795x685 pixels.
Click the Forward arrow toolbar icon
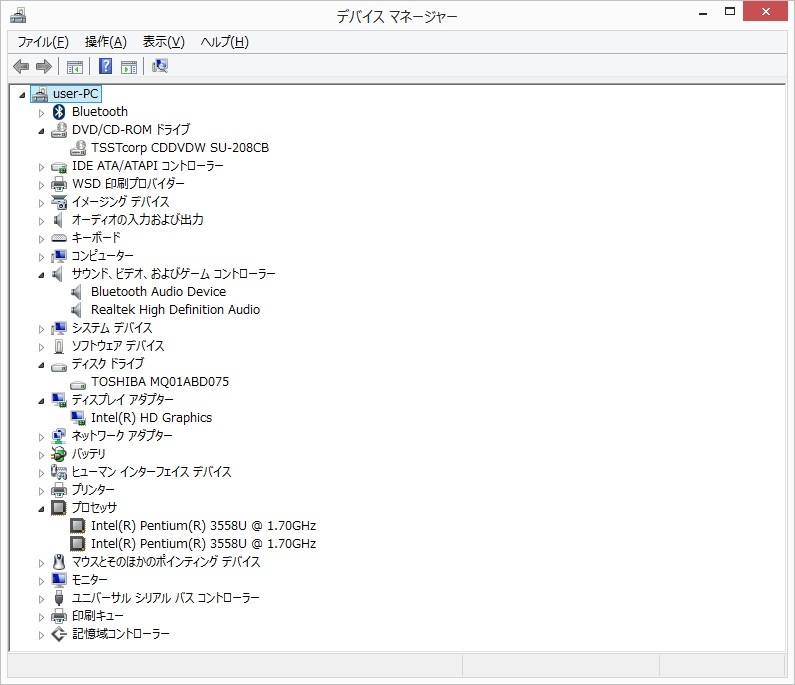44,66
